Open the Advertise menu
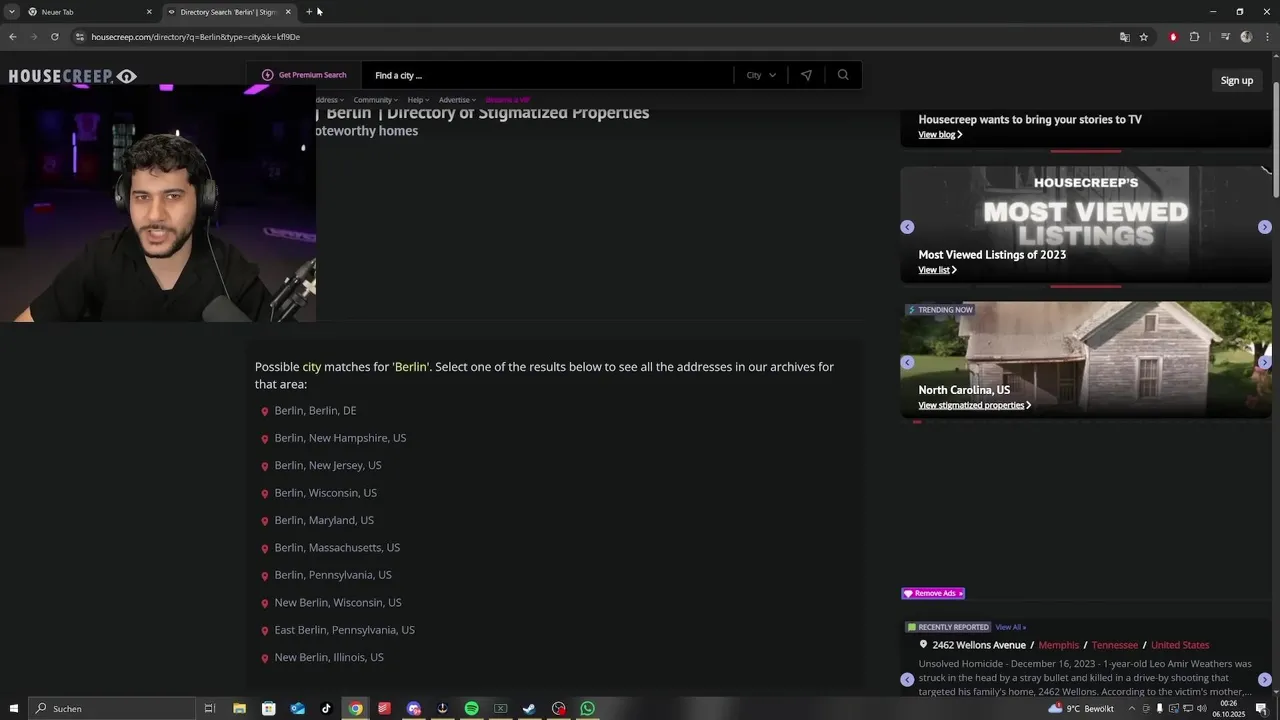The image size is (1280, 720). pos(457,100)
